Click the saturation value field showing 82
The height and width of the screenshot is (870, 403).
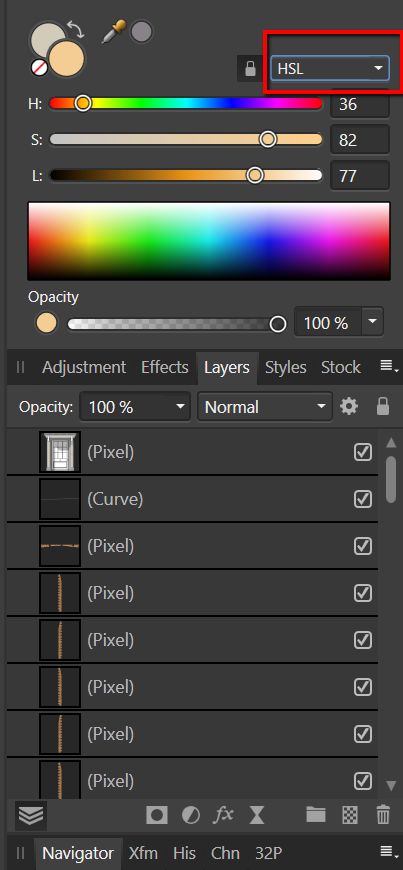tap(360, 140)
